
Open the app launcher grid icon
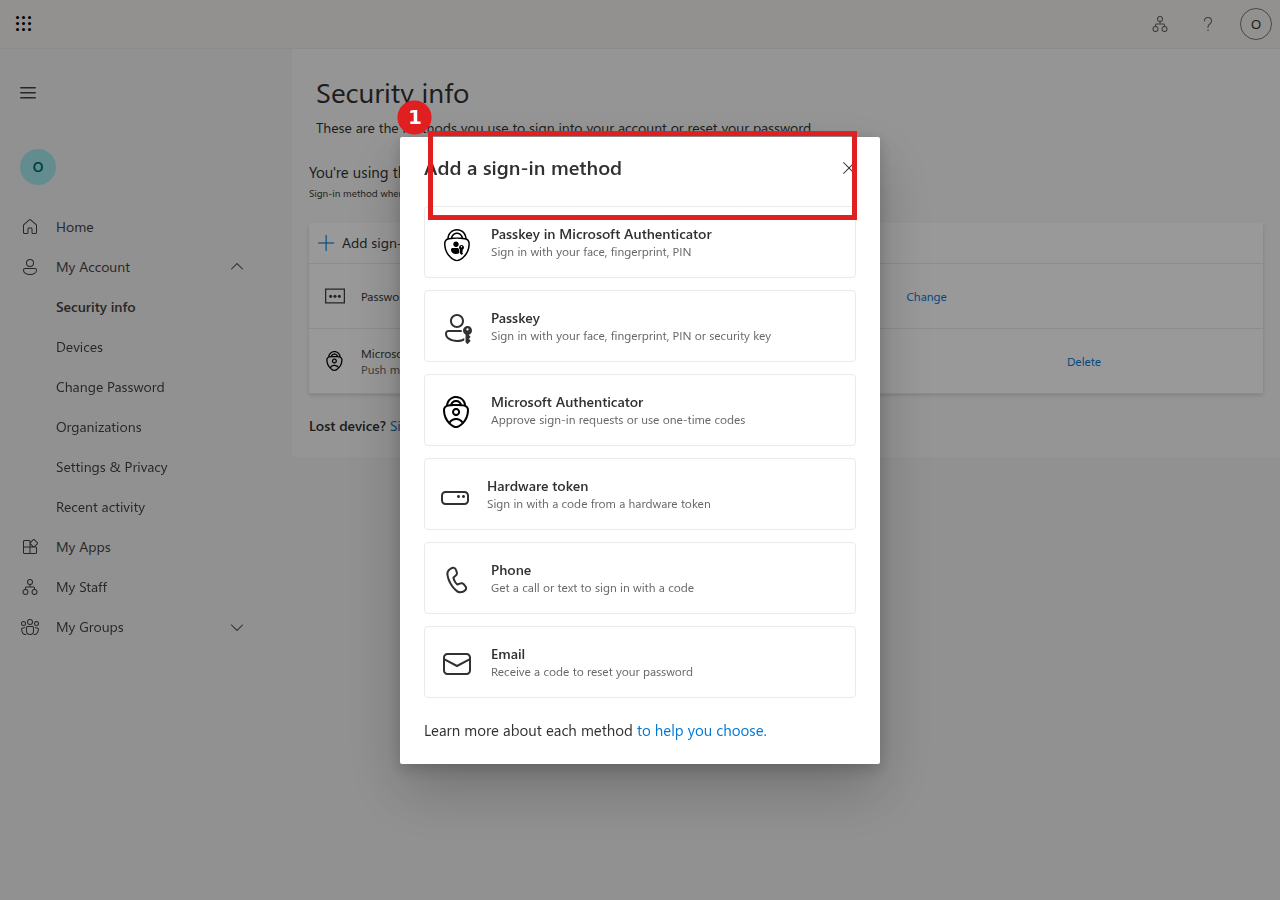tap(24, 24)
